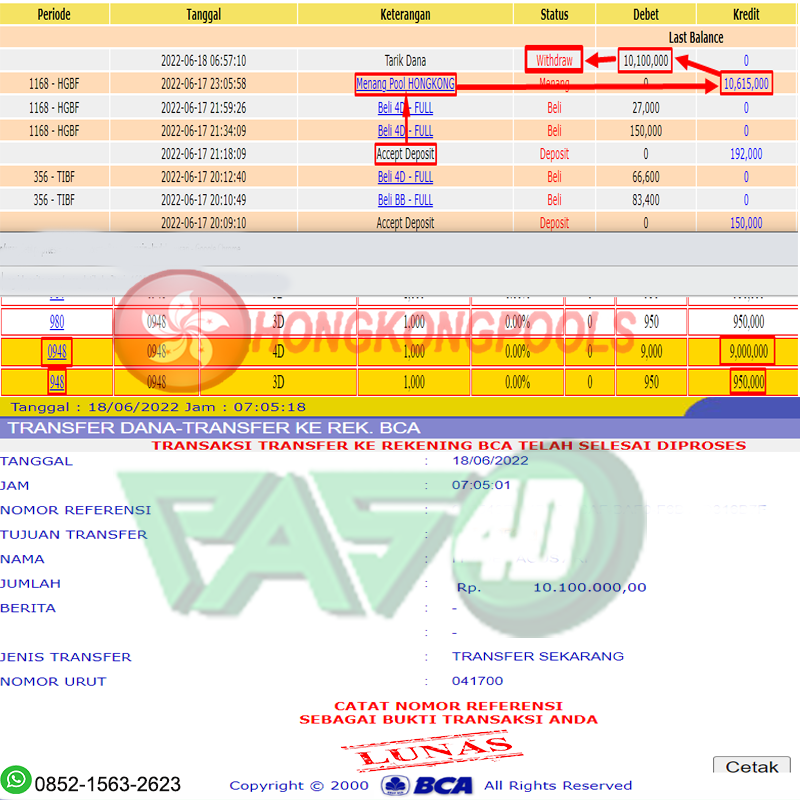Image resolution: width=800 pixels, height=800 pixels.
Task: Click the phone number 0852-1563-2623
Action: coord(108,784)
